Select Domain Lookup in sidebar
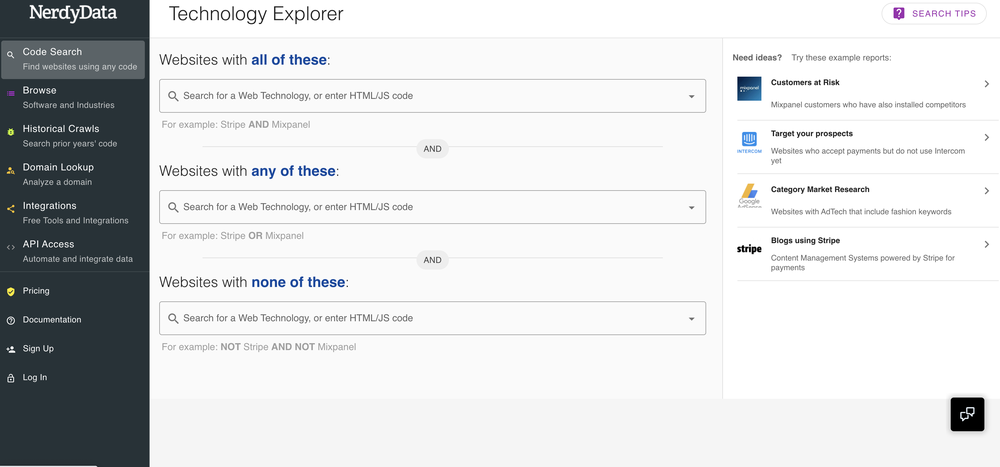The height and width of the screenshot is (467, 1000). (73, 174)
